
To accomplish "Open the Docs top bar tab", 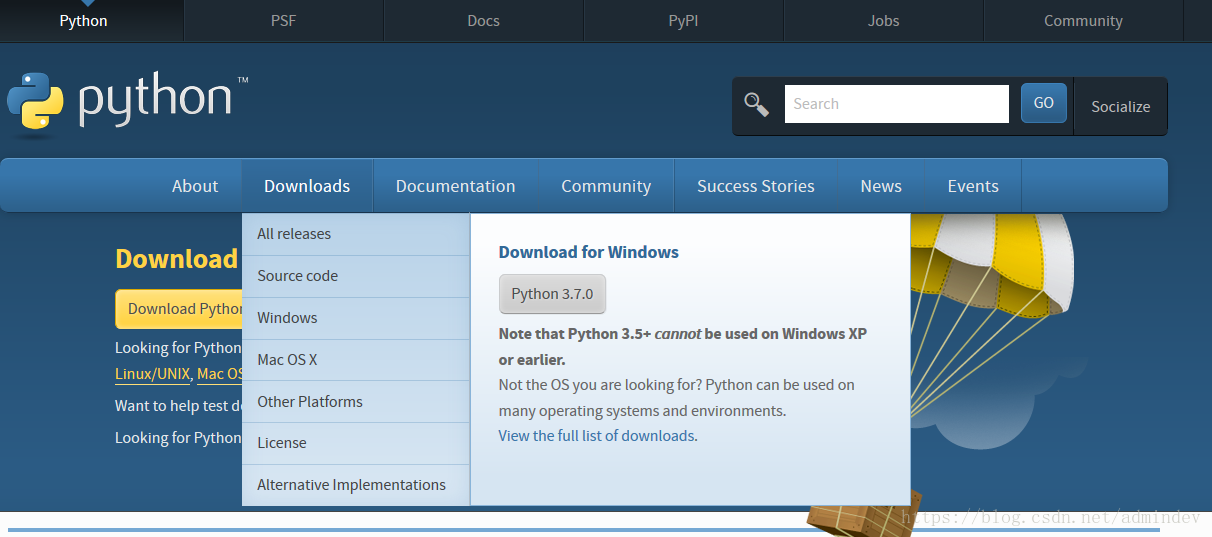I will coord(484,21).
